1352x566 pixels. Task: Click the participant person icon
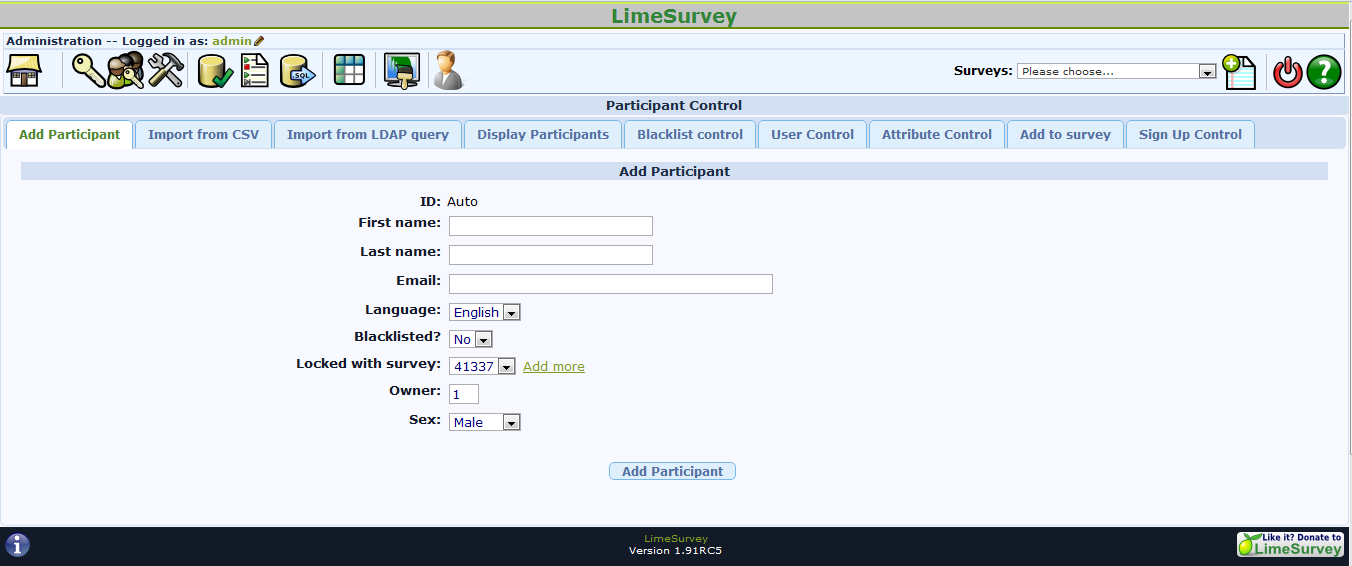click(448, 71)
